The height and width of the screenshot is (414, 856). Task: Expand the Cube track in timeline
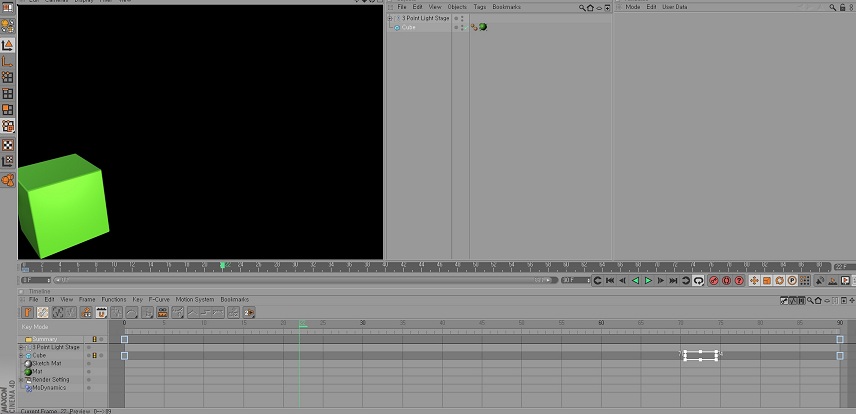coord(21,355)
